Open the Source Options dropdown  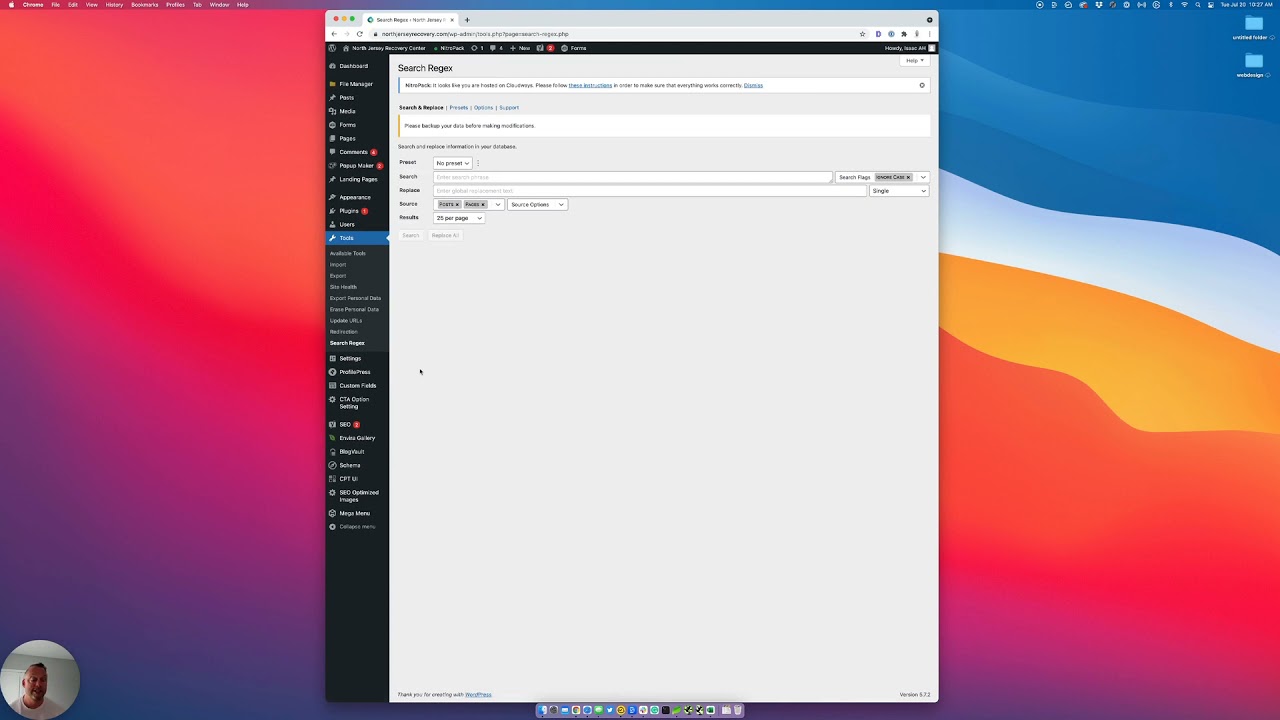tap(537, 204)
